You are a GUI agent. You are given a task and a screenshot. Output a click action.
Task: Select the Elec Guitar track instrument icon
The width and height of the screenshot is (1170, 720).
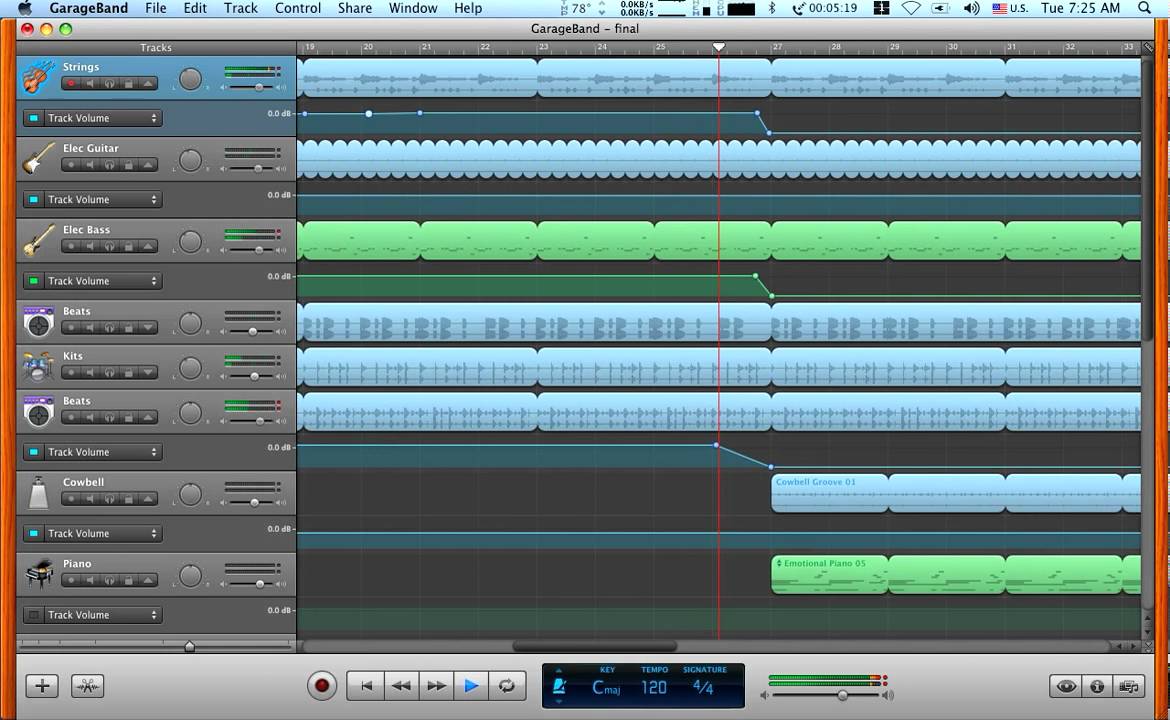(38, 158)
